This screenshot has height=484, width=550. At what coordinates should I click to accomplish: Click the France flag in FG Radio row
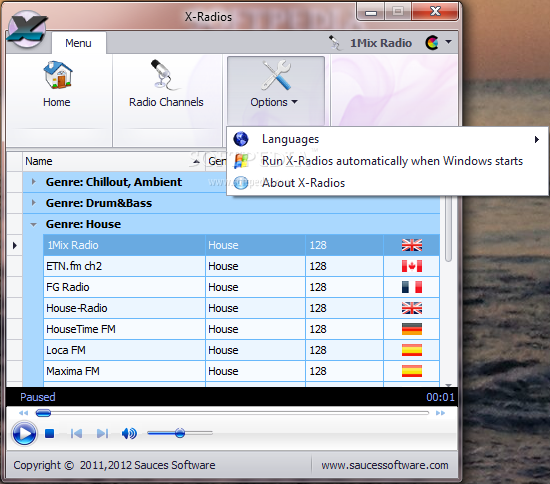tap(412, 287)
